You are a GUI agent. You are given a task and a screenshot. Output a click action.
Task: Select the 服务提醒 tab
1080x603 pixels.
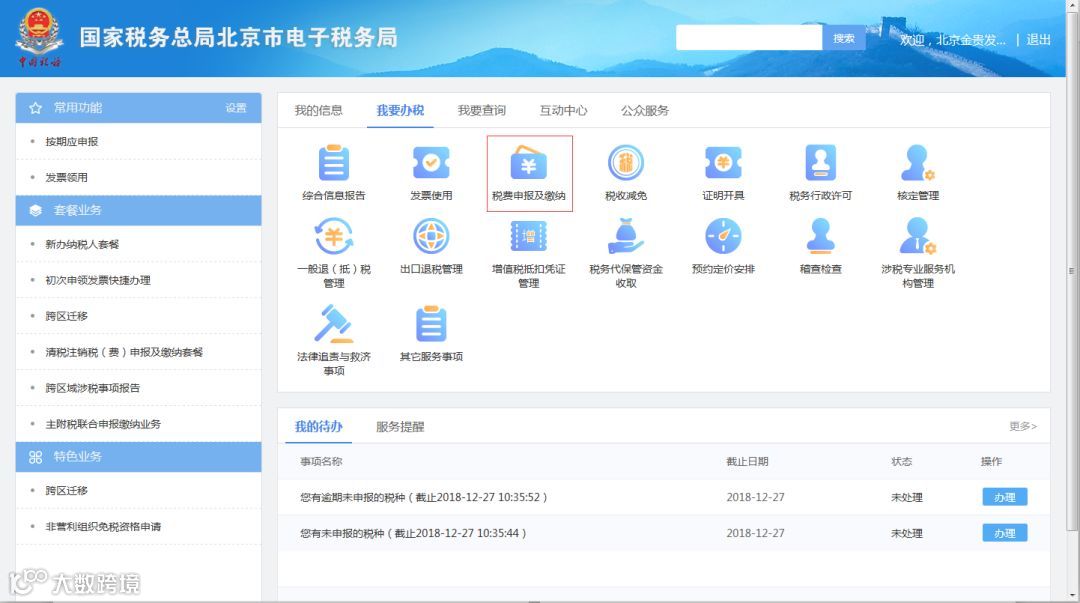400,427
